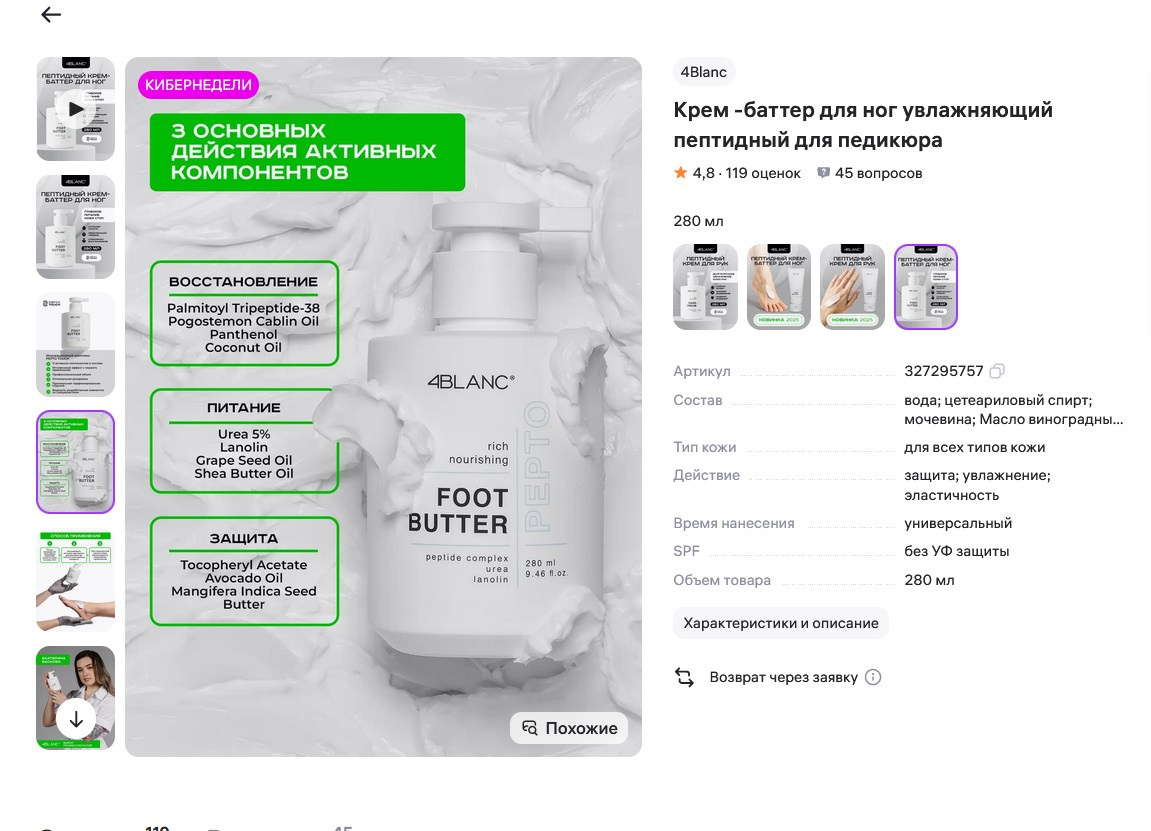
Task: Select the currently highlighted foot butter variant
Action: [x=926, y=287]
